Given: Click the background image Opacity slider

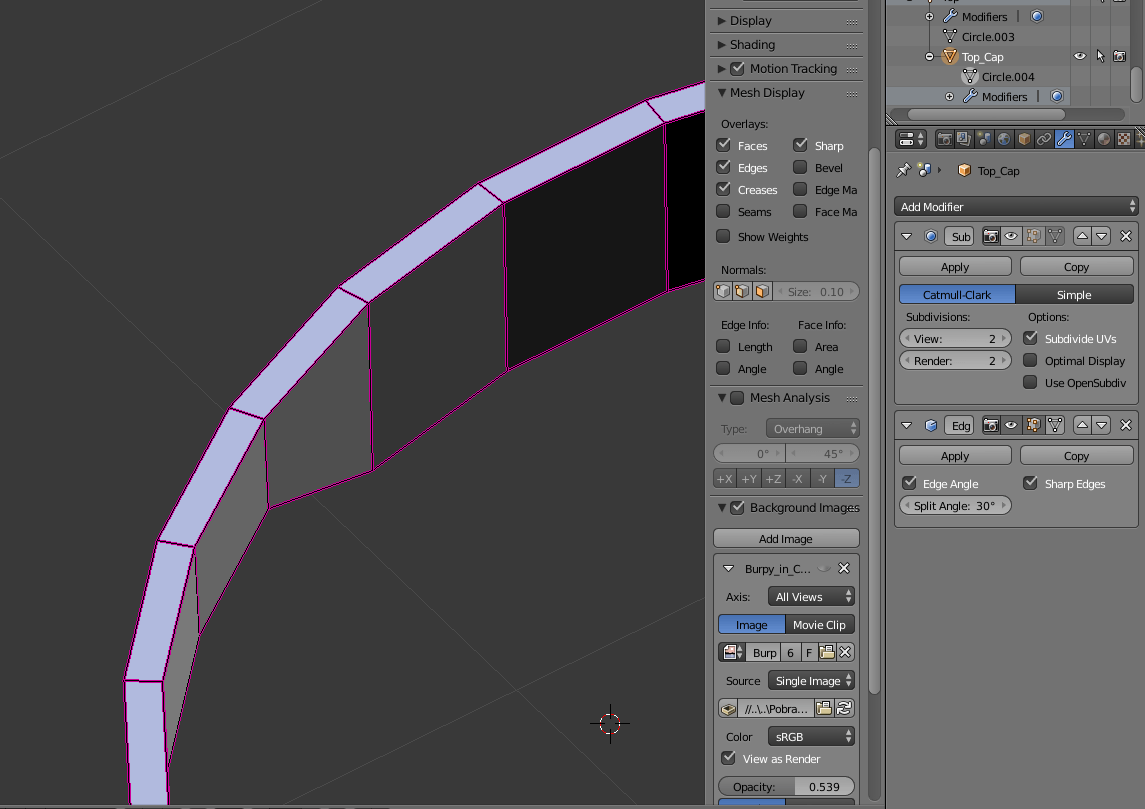Looking at the screenshot, I should [x=786, y=787].
